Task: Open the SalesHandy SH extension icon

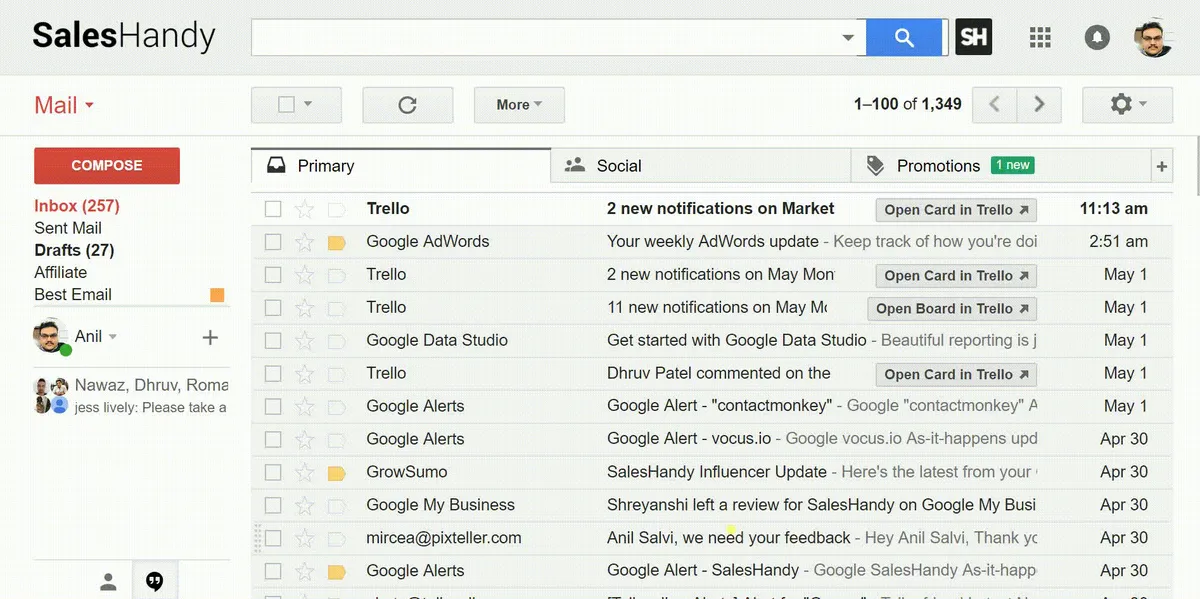Action: click(973, 38)
